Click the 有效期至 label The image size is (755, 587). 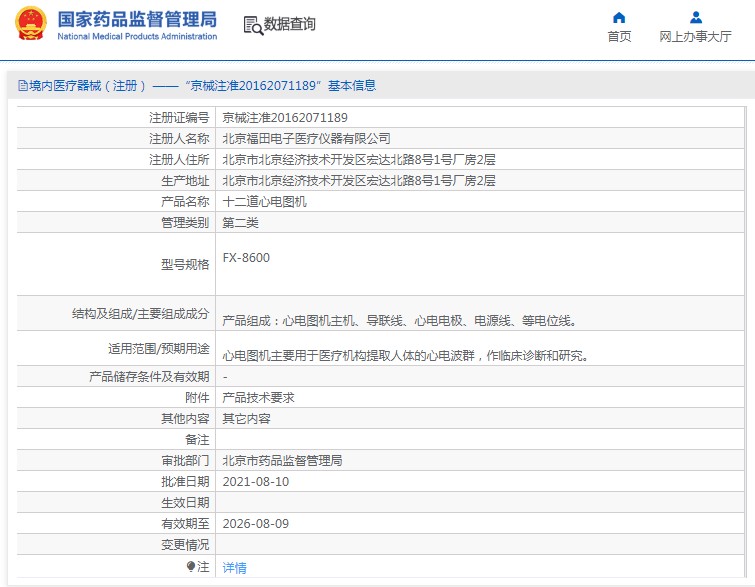coord(185,523)
